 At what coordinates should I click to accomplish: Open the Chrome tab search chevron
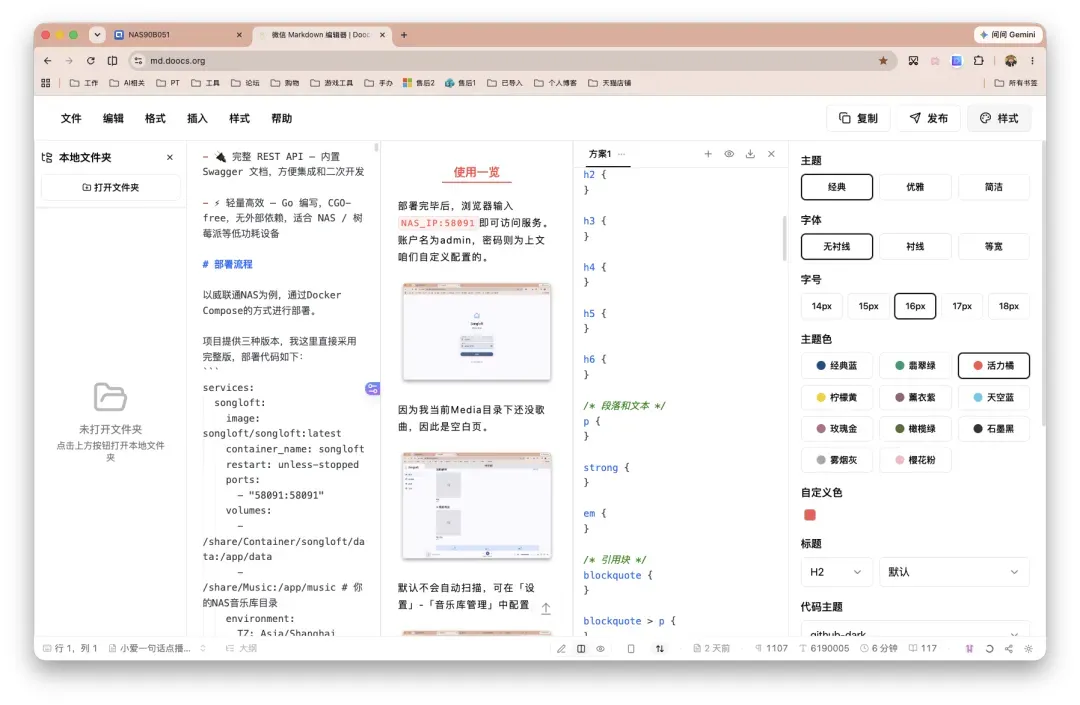pyautogui.click(x=97, y=34)
